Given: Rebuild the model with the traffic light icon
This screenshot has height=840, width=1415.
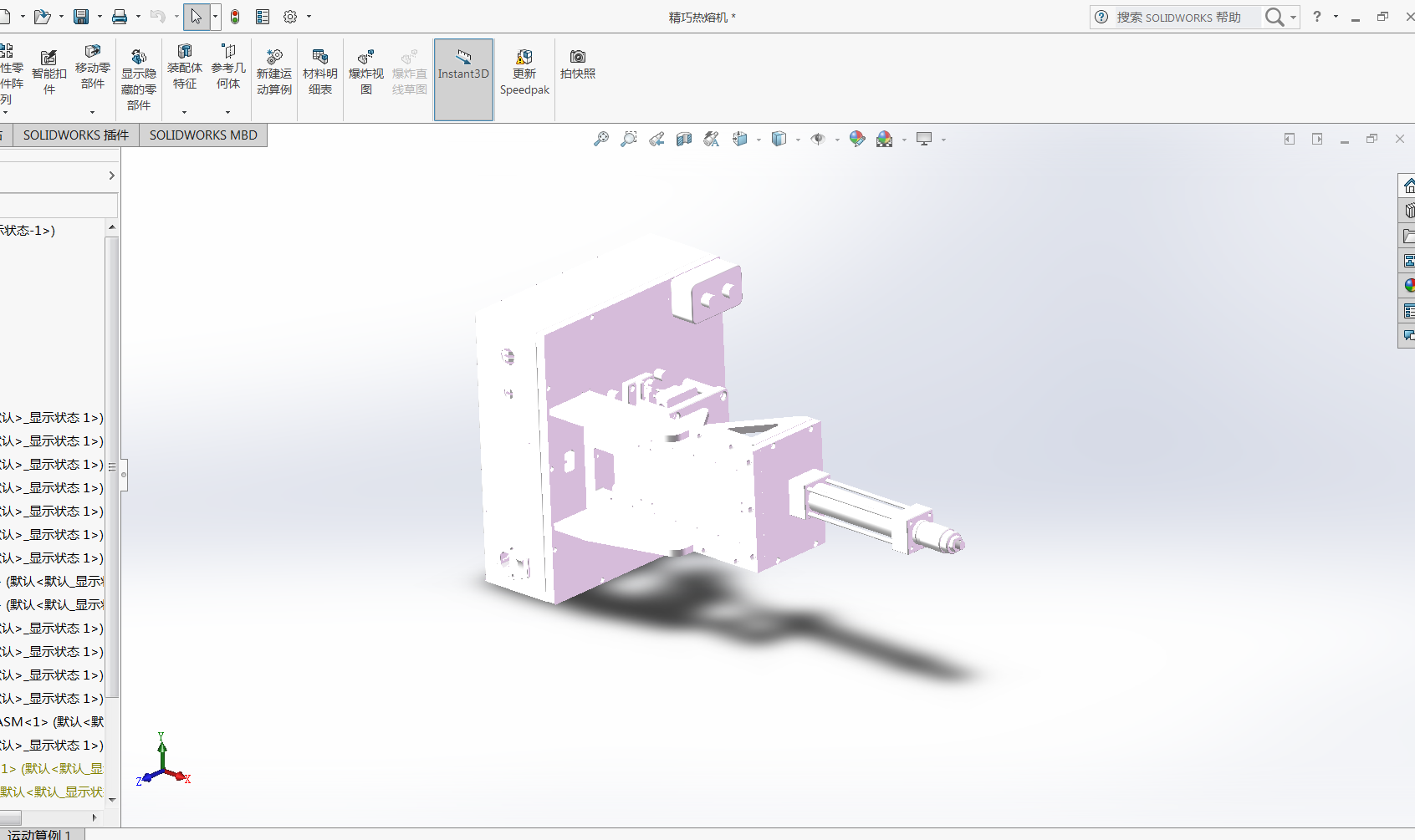Looking at the screenshot, I should 235,17.
